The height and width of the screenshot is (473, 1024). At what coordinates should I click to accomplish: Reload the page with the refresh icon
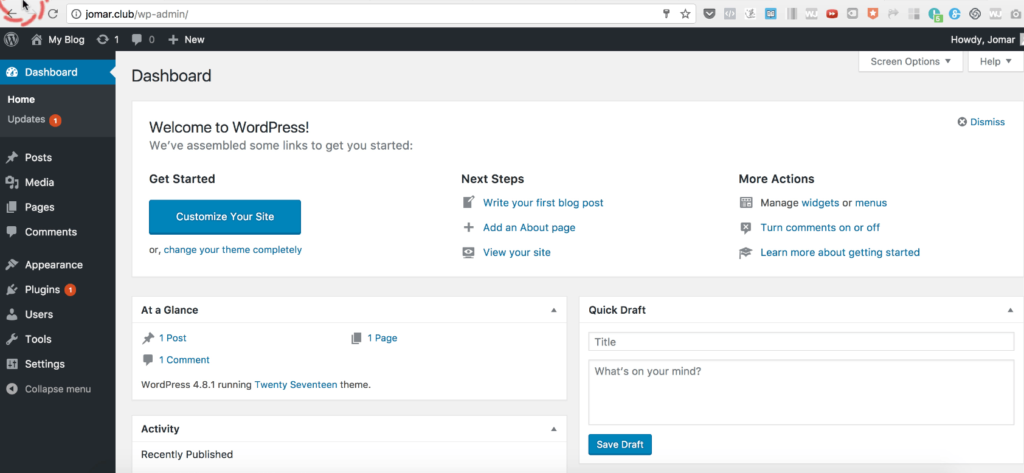click(53, 14)
